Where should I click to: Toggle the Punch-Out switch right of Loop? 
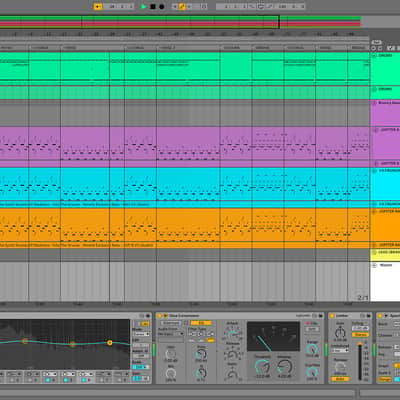tap(269, 6)
